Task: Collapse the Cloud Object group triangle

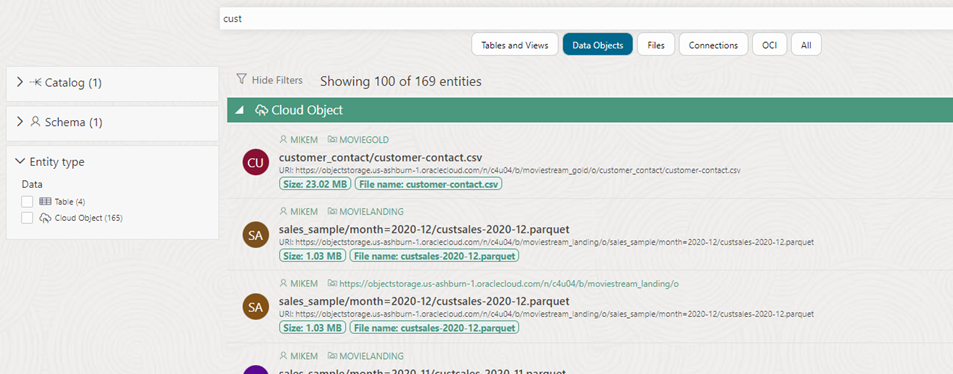Action: pyautogui.click(x=240, y=110)
